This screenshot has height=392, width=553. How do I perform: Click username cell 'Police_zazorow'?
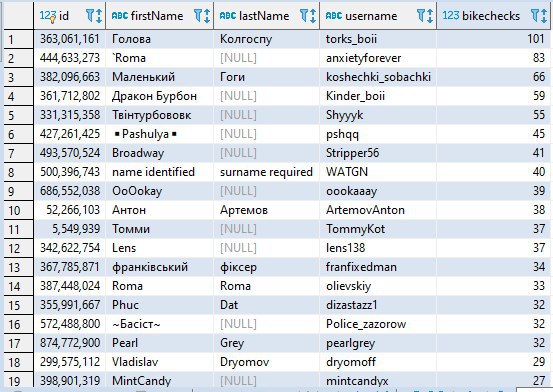click(x=378, y=324)
